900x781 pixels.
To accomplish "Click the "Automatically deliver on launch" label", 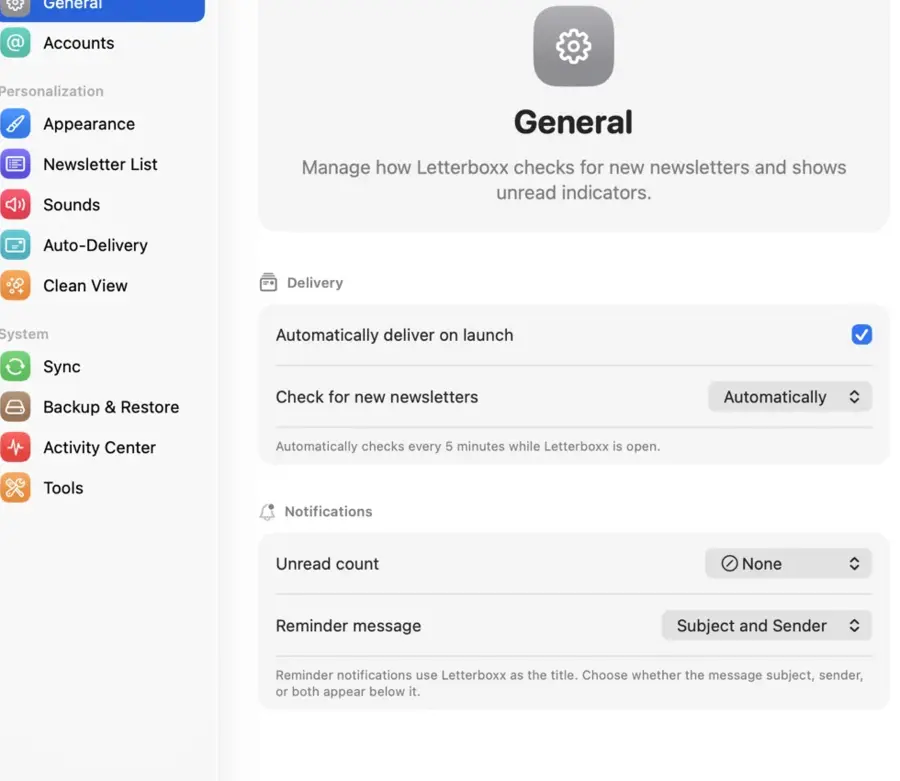I will click(394, 335).
